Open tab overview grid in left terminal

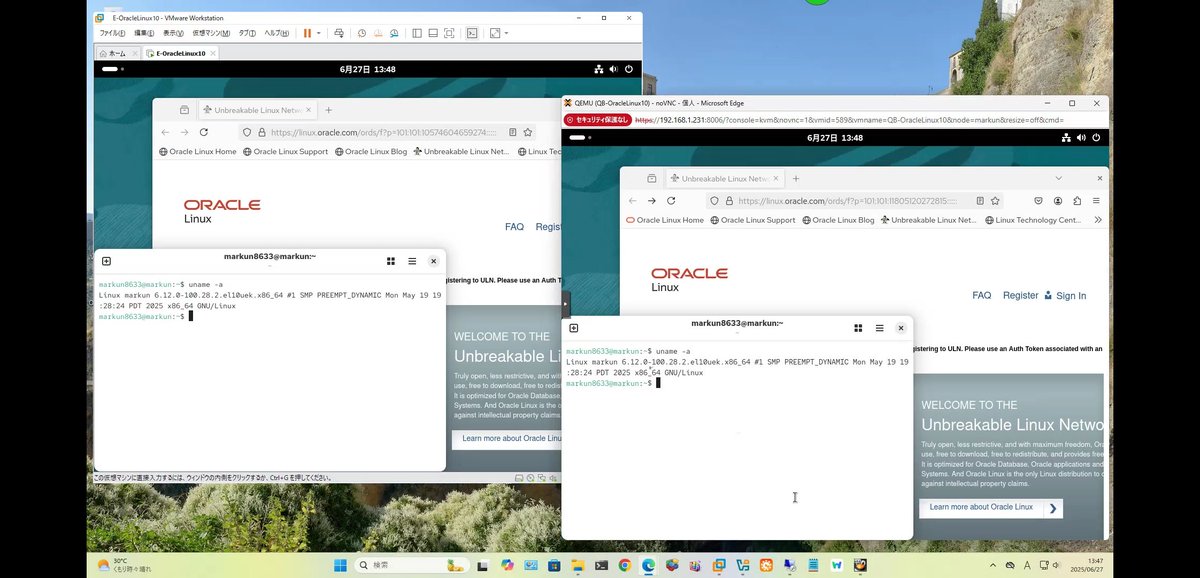[391, 261]
